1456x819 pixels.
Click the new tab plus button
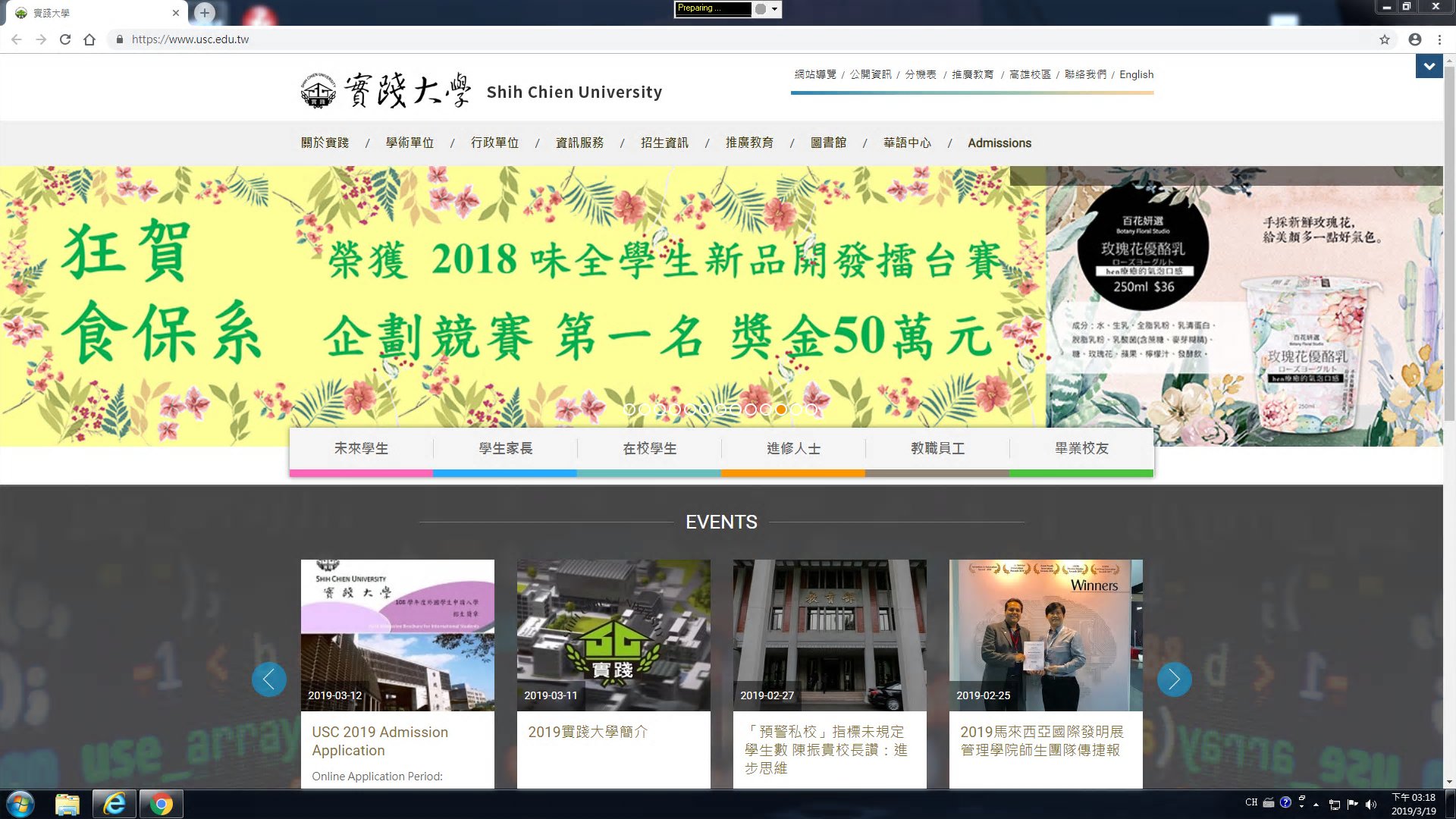click(x=205, y=13)
